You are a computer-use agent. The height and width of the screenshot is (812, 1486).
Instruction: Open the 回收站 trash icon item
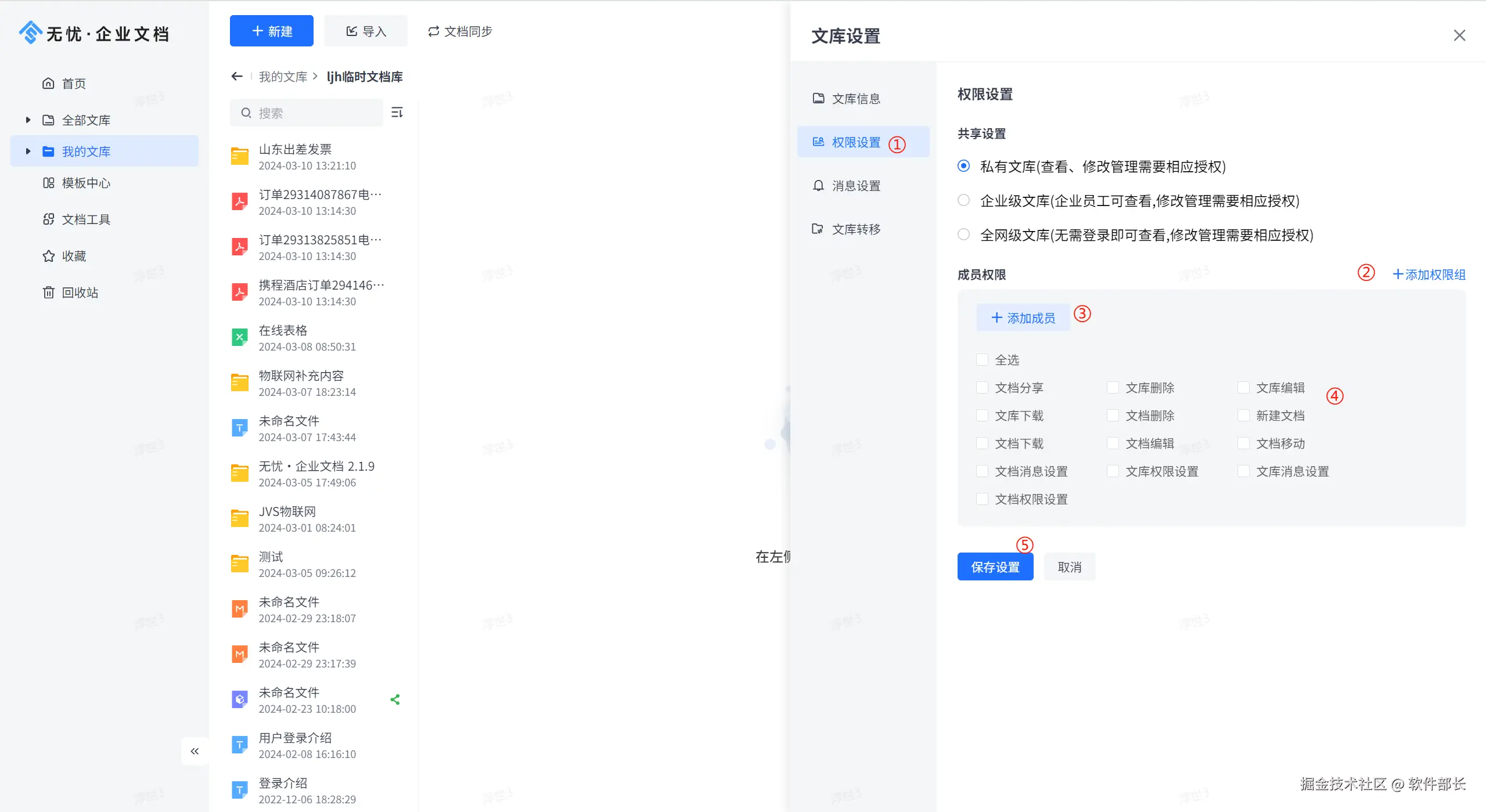pyautogui.click(x=49, y=293)
